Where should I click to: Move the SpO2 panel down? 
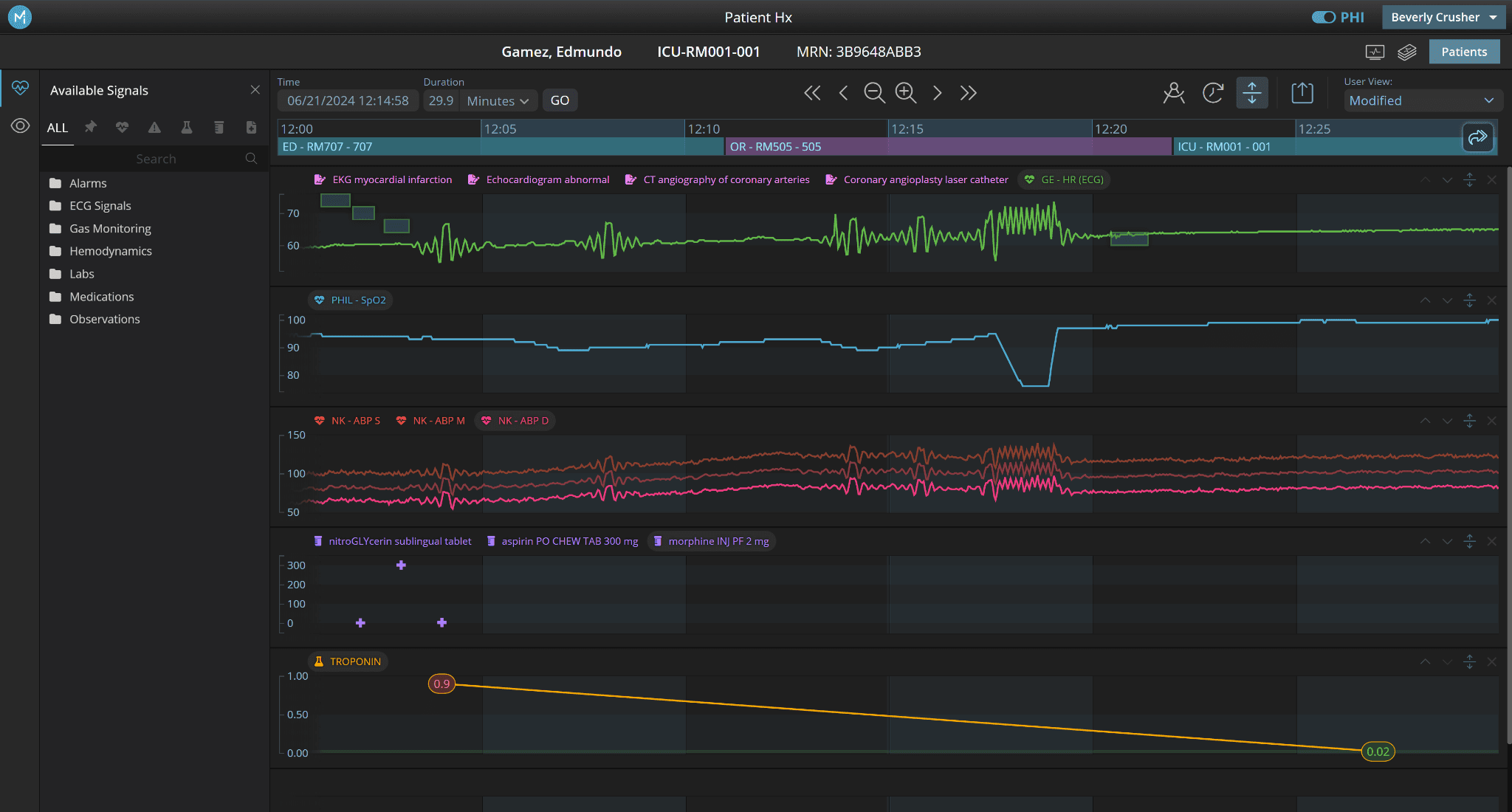[1447, 300]
